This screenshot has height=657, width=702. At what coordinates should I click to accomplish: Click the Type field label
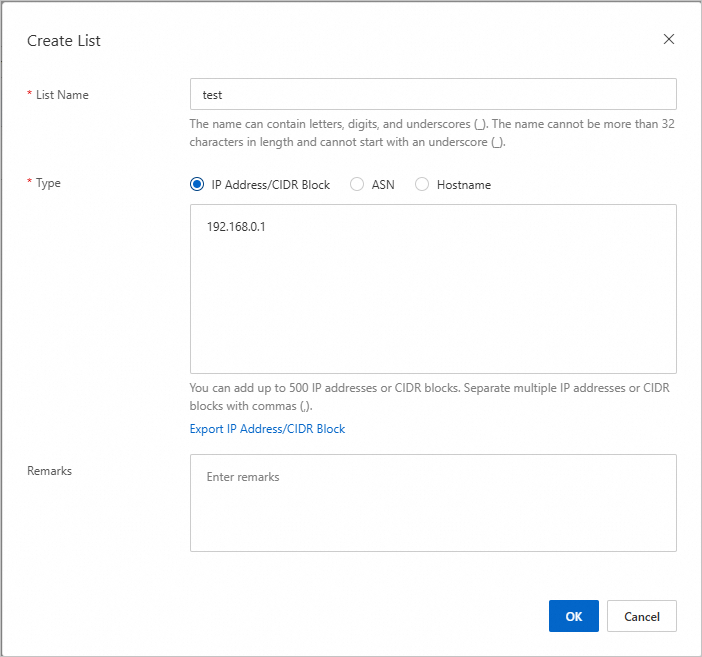(48, 183)
